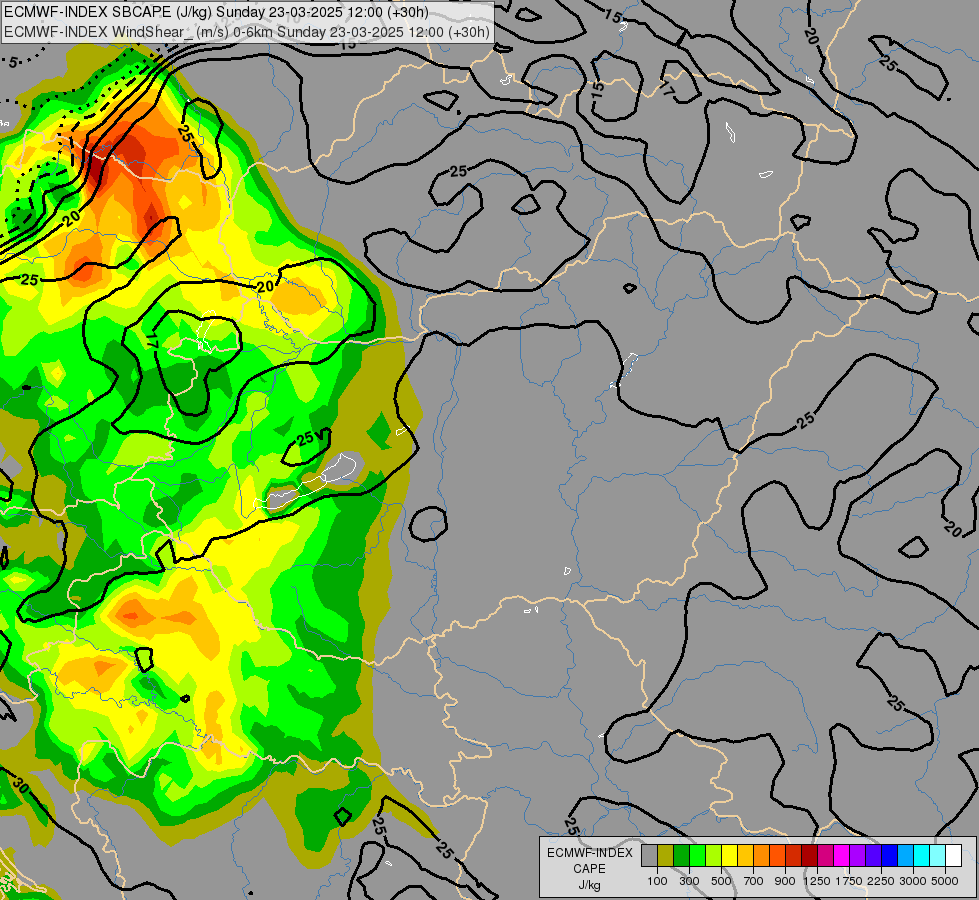Click the white swatch ending the legend

pos(953,855)
